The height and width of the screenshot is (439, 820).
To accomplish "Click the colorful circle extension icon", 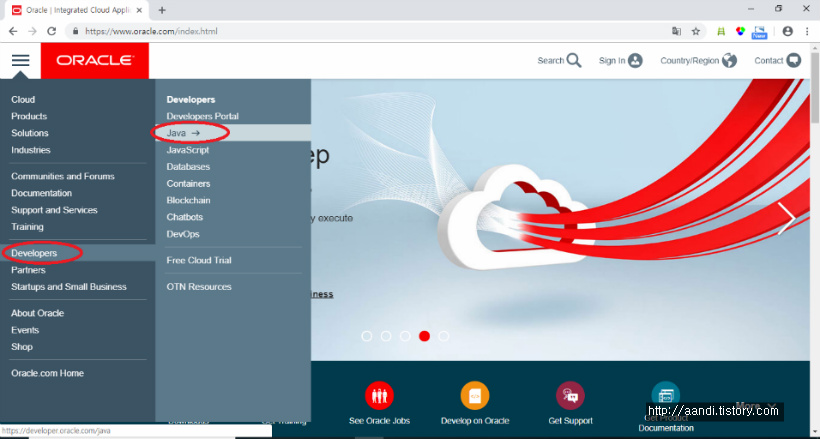I will tap(740, 31).
